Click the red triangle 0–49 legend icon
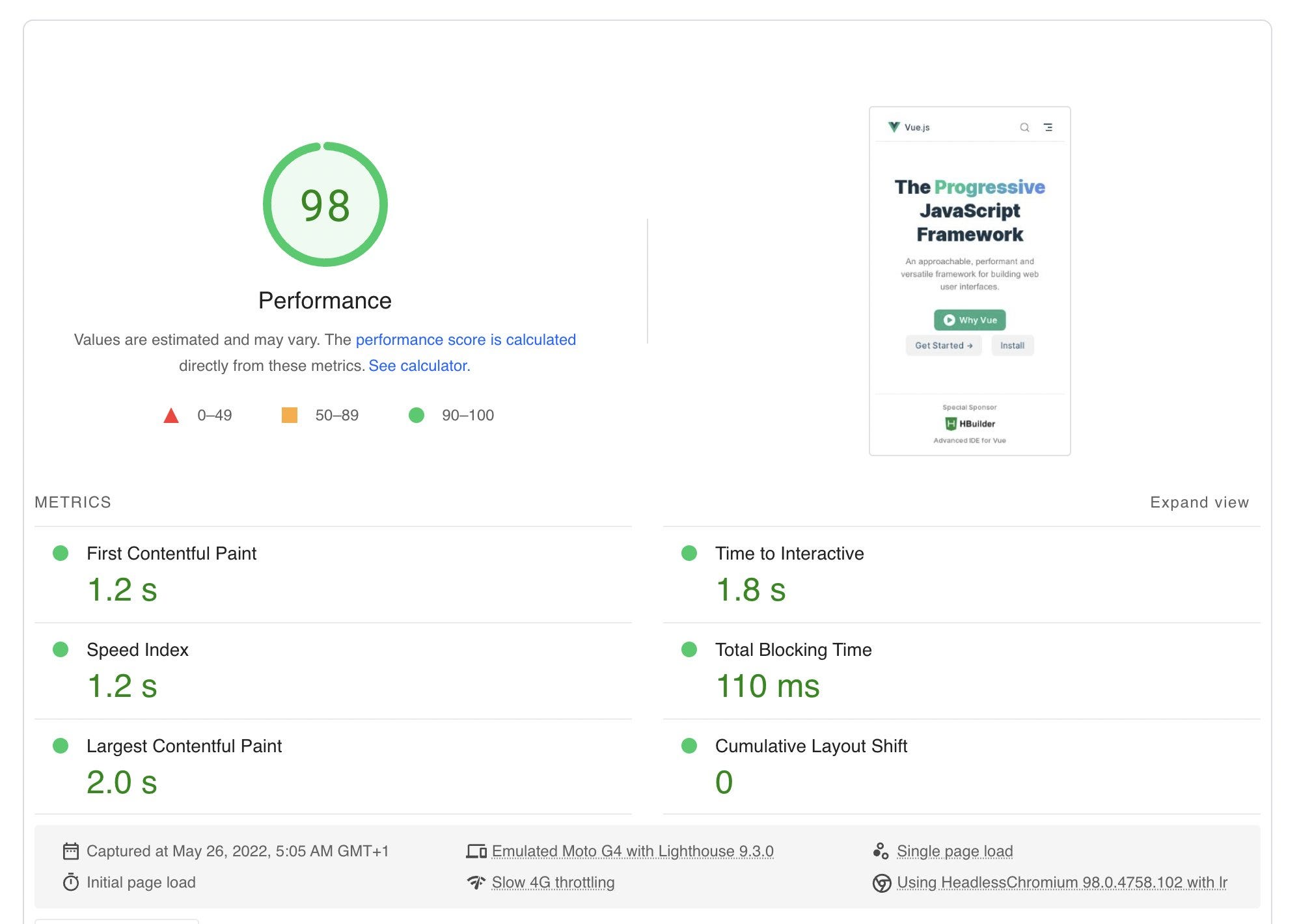The width and height of the screenshot is (1312, 924). 171,415
